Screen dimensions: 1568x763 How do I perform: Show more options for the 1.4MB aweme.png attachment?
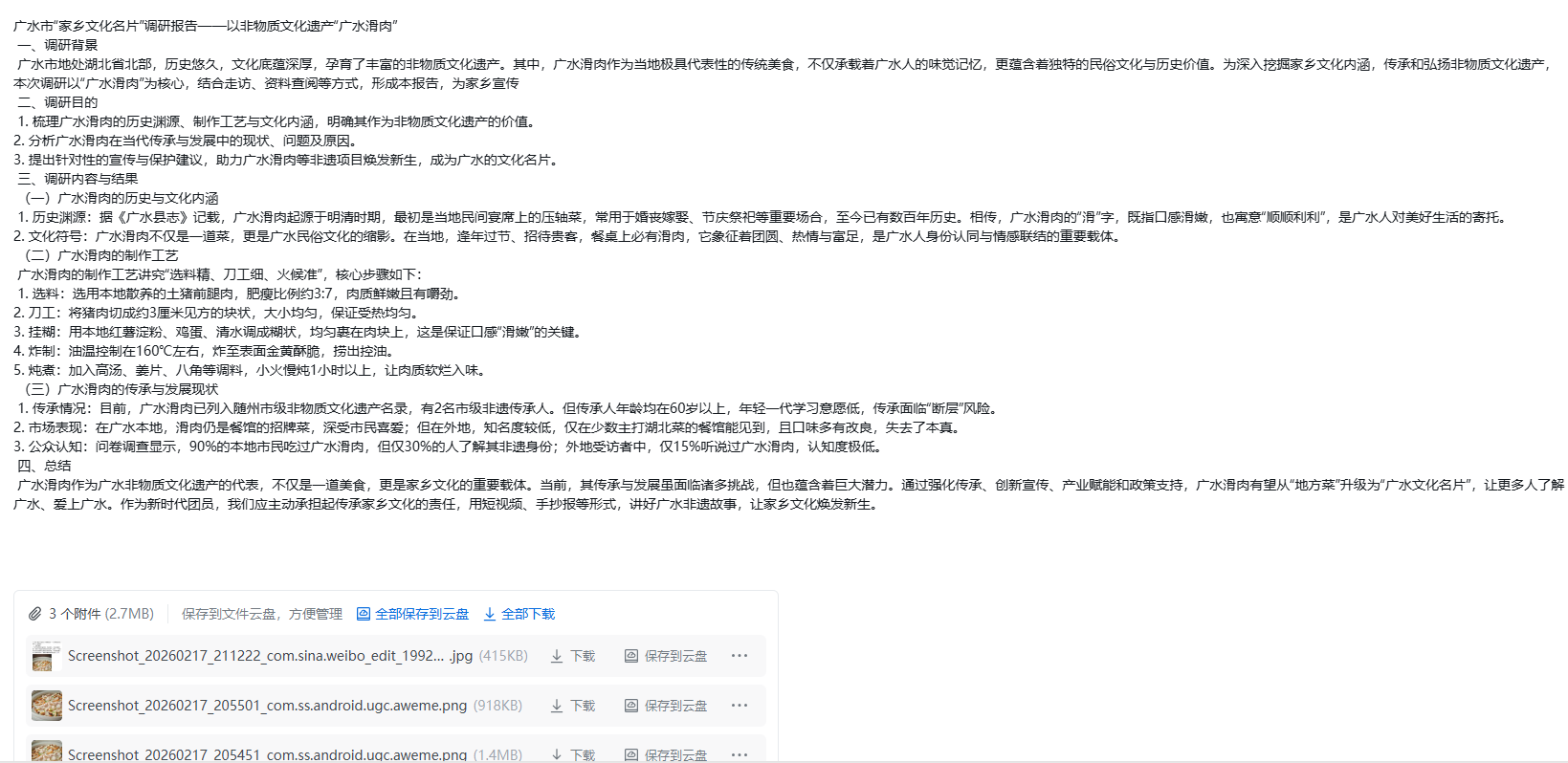point(739,754)
